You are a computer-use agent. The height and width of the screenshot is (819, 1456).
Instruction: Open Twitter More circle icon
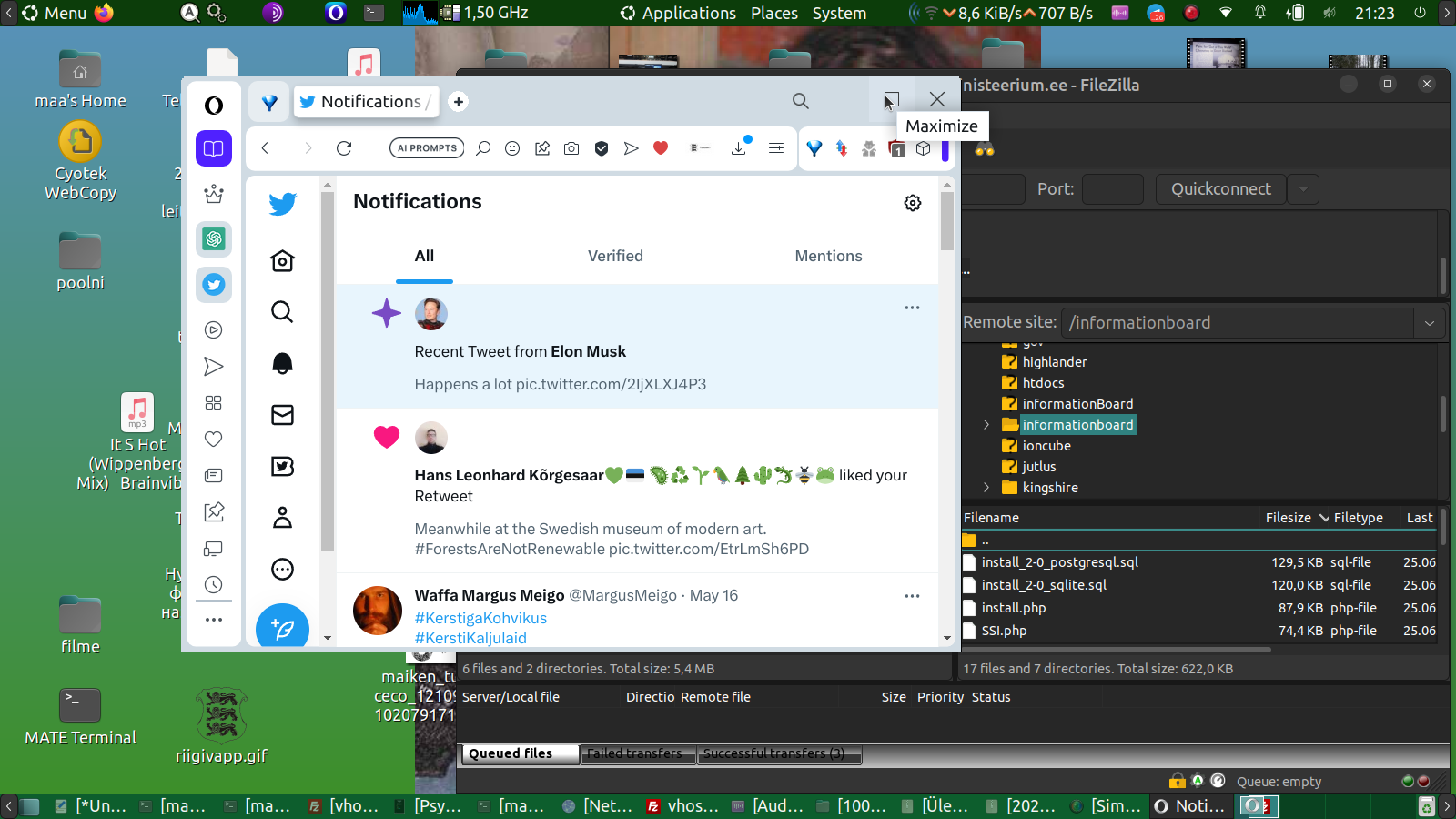pos(282,570)
